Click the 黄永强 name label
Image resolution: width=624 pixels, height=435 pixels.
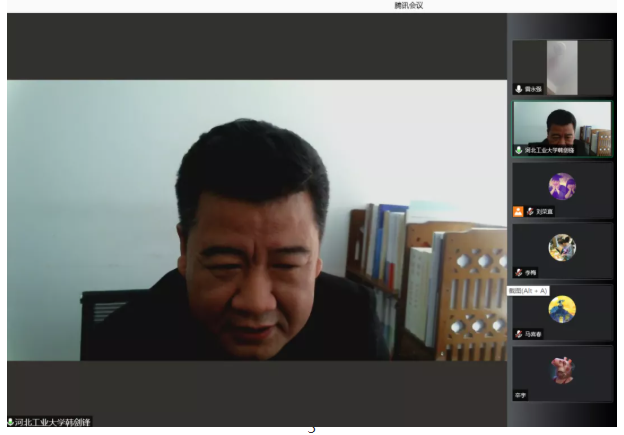(534, 89)
